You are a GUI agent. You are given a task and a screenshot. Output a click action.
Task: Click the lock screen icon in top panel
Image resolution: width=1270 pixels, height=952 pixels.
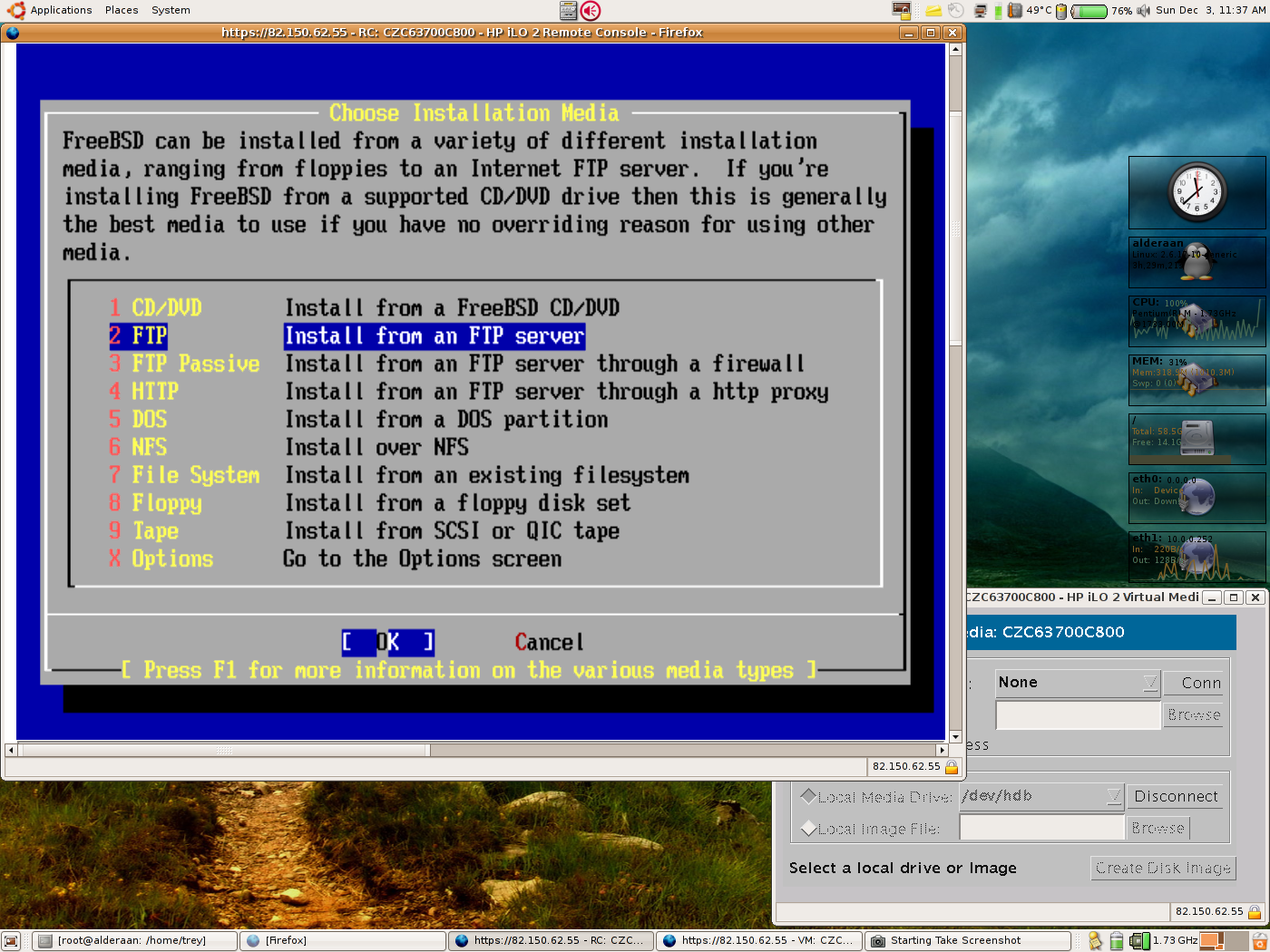(901, 11)
